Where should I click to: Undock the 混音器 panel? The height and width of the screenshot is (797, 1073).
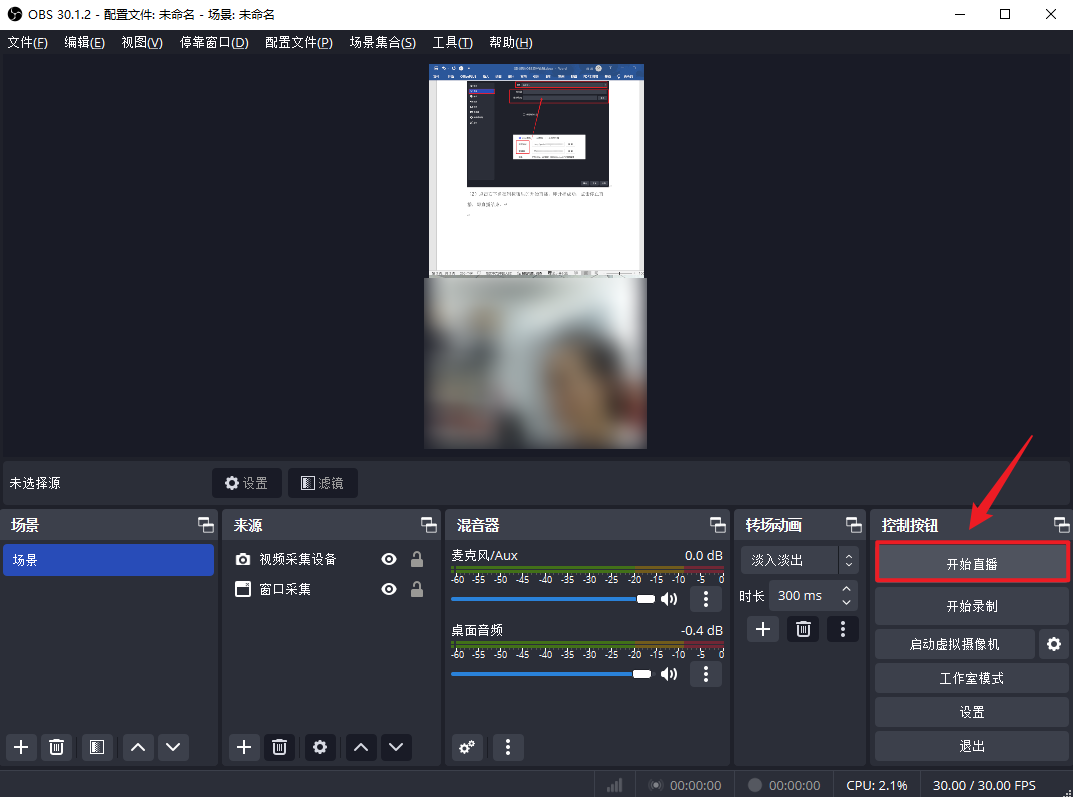point(717,525)
